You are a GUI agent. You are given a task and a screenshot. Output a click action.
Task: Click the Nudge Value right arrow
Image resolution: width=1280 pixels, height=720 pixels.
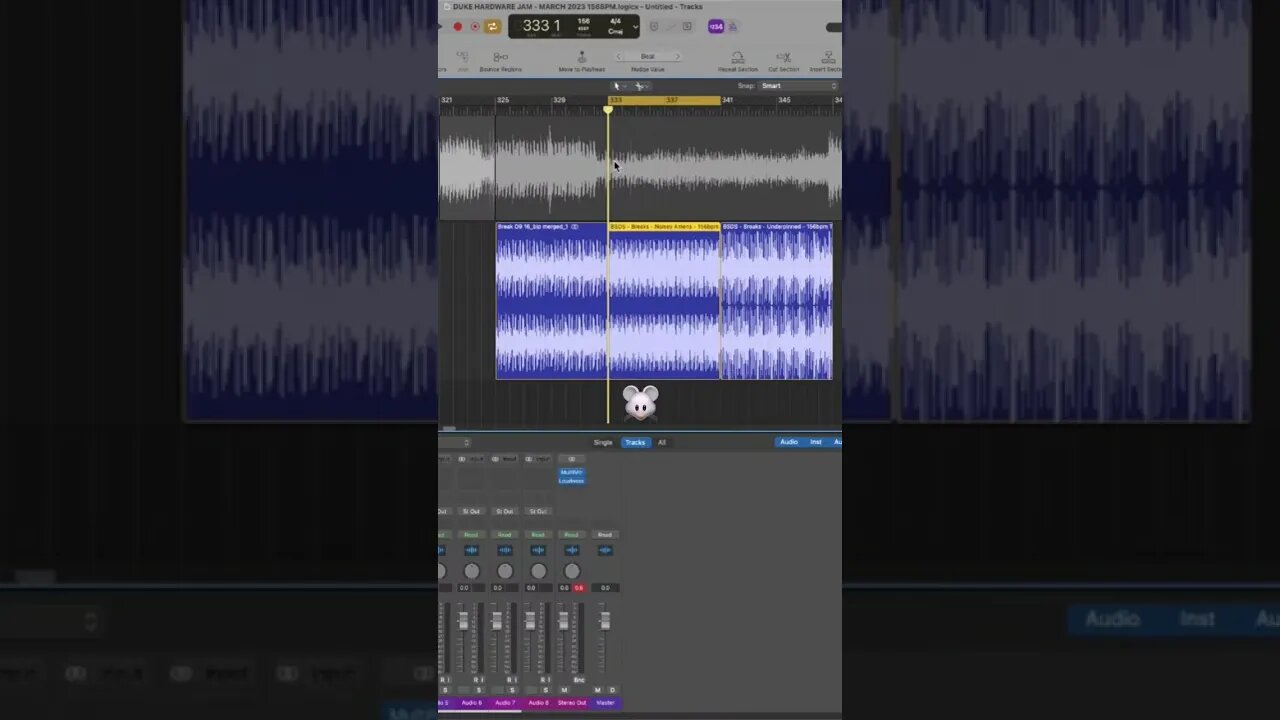(677, 57)
